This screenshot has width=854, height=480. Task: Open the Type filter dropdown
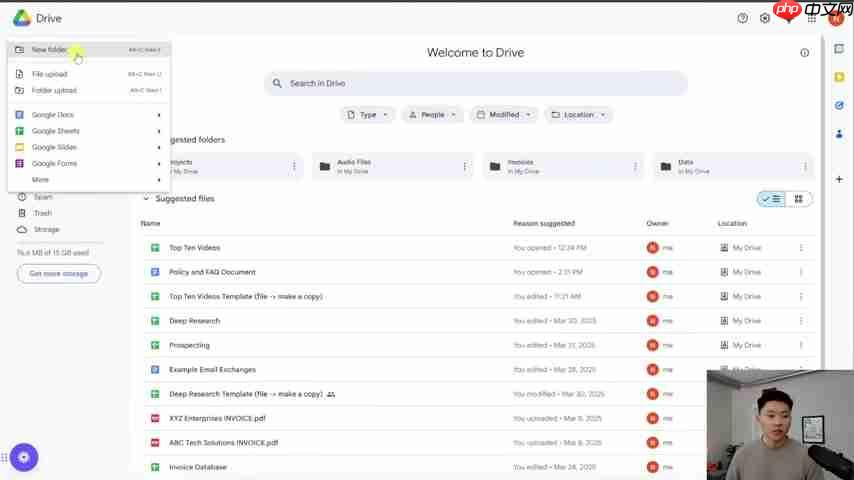[367, 115]
